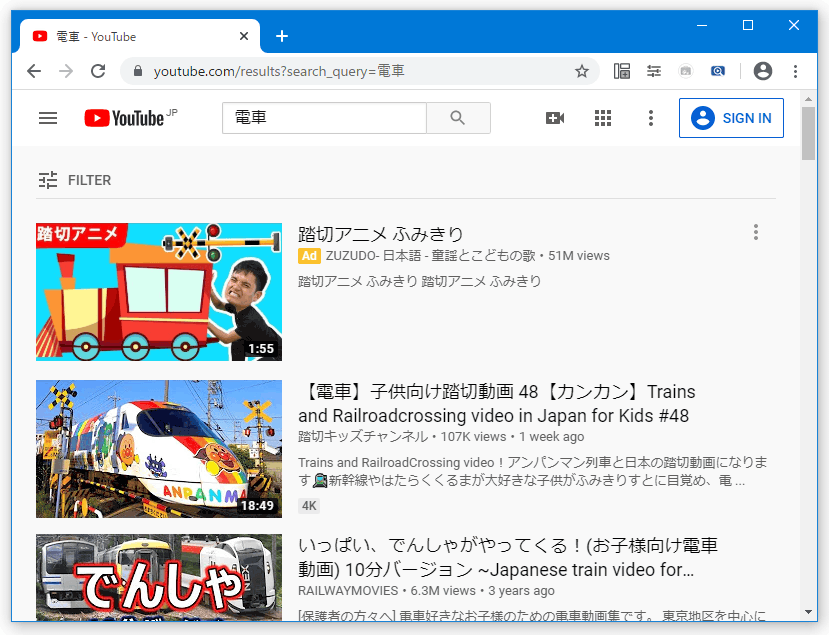829x635 pixels.
Task: Go forward with the forward arrow
Action: click(x=66, y=71)
